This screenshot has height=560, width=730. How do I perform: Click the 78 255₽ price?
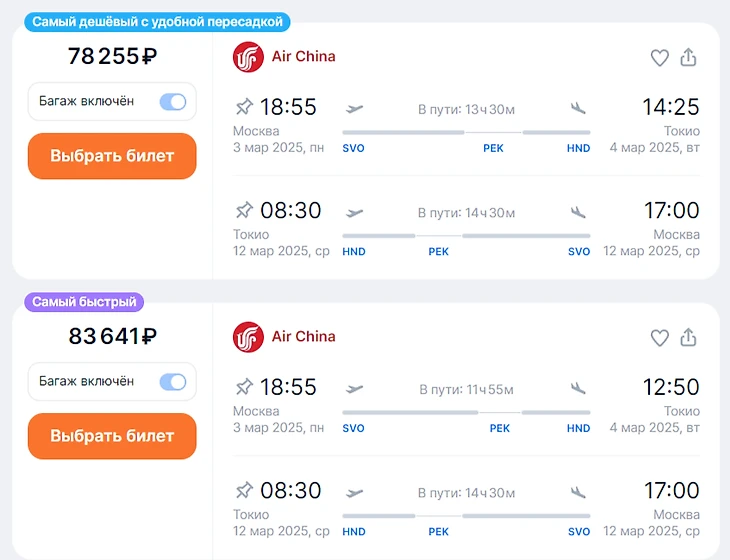(x=112, y=57)
